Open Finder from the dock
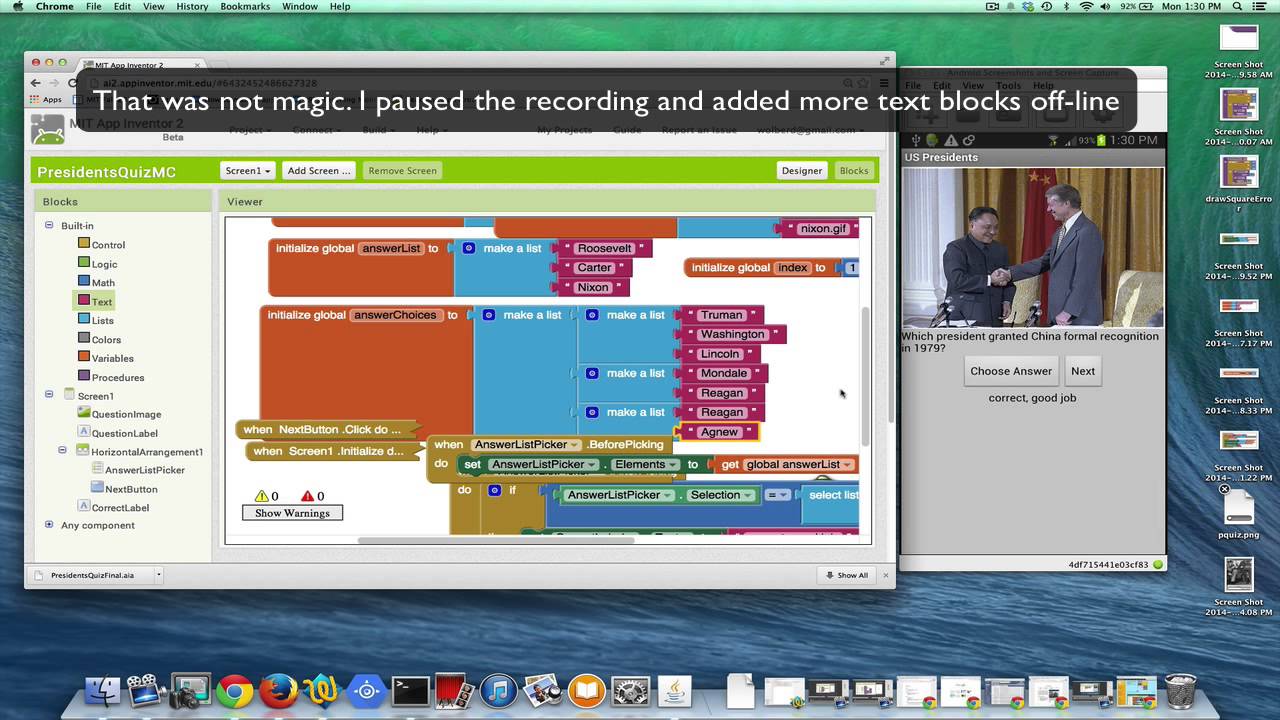The height and width of the screenshot is (720, 1280). [x=102, y=691]
